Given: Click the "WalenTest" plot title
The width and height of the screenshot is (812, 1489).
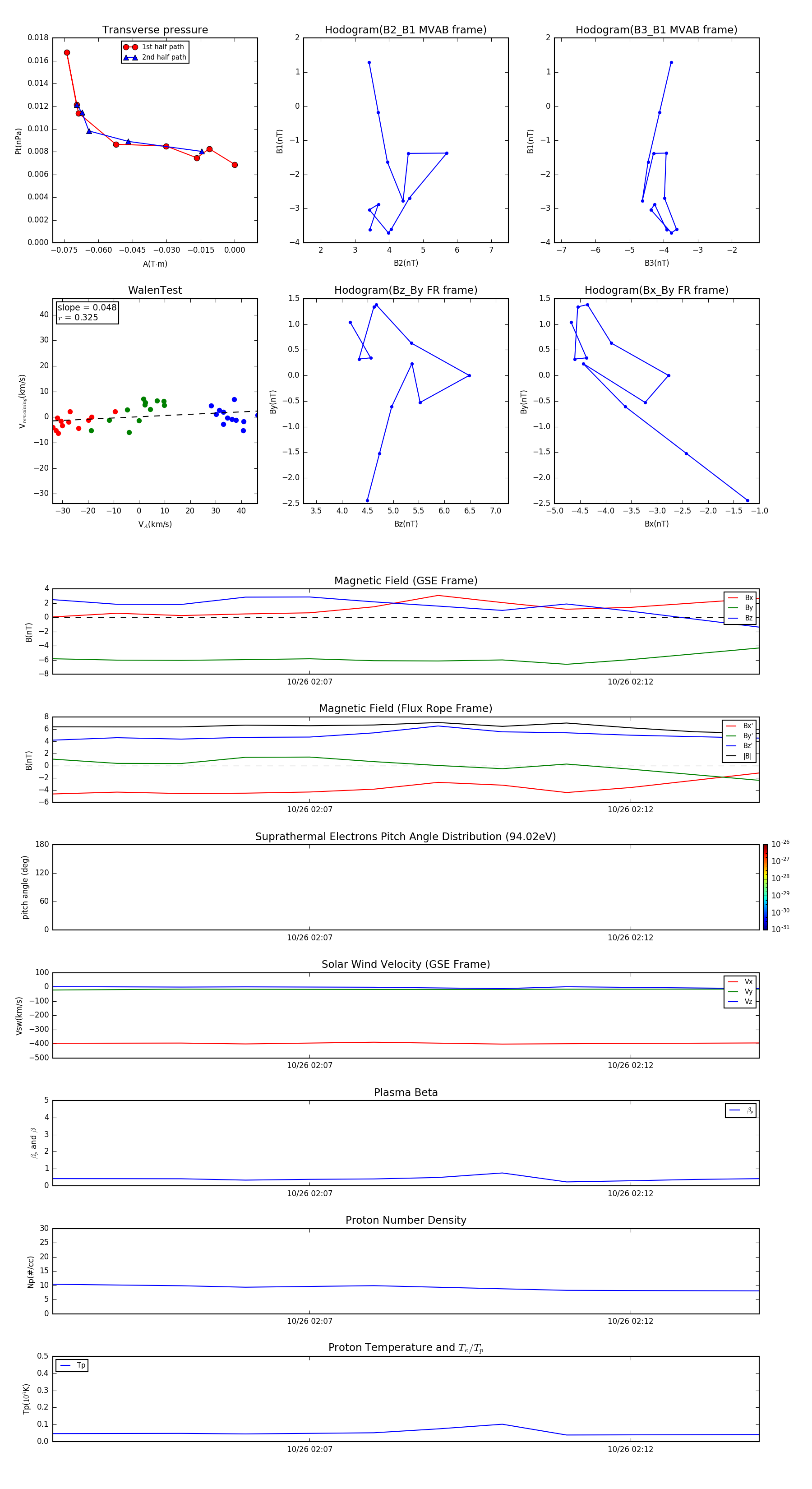Looking at the screenshot, I should (x=155, y=290).
